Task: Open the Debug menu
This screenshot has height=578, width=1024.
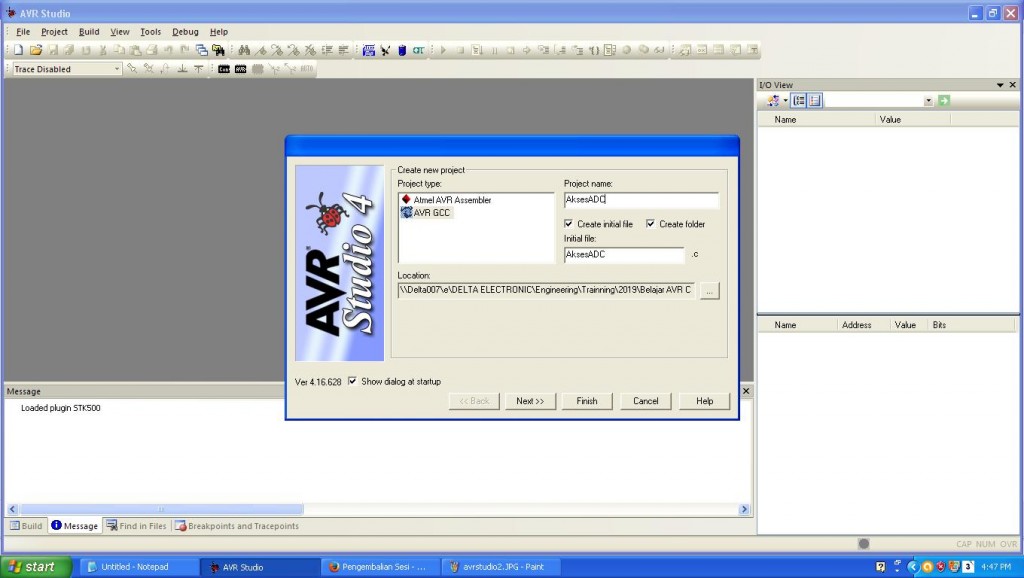Action: [x=185, y=32]
